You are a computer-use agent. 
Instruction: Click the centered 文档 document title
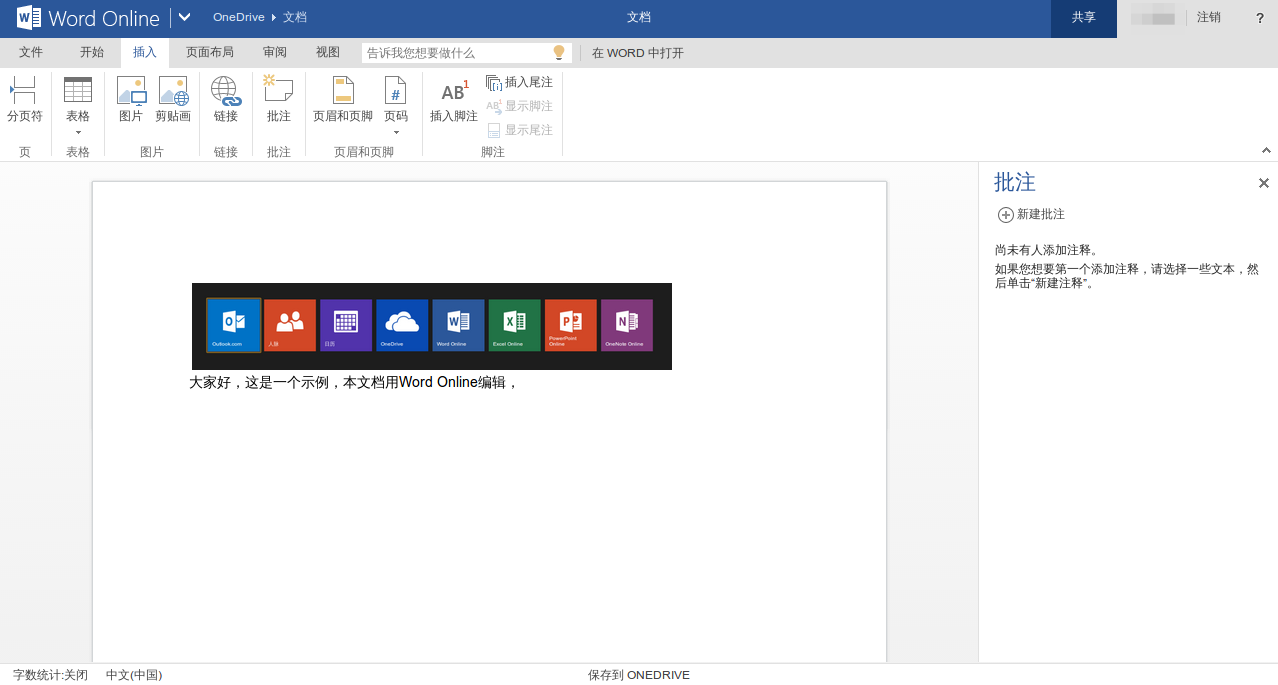639,17
